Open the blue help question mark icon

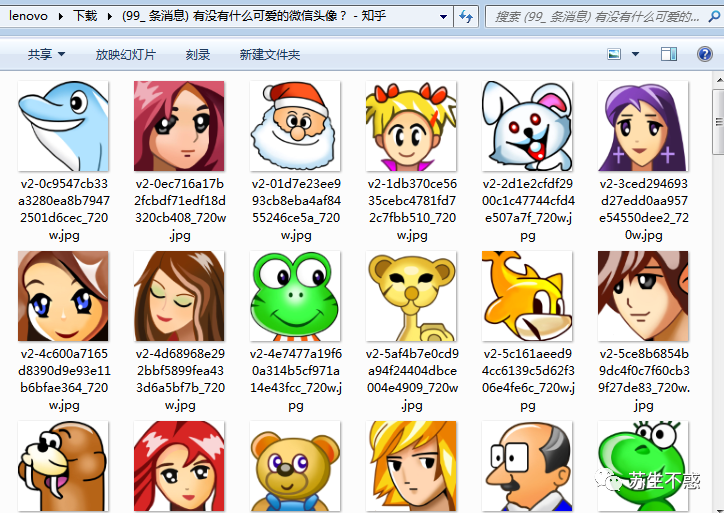pos(705,54)
